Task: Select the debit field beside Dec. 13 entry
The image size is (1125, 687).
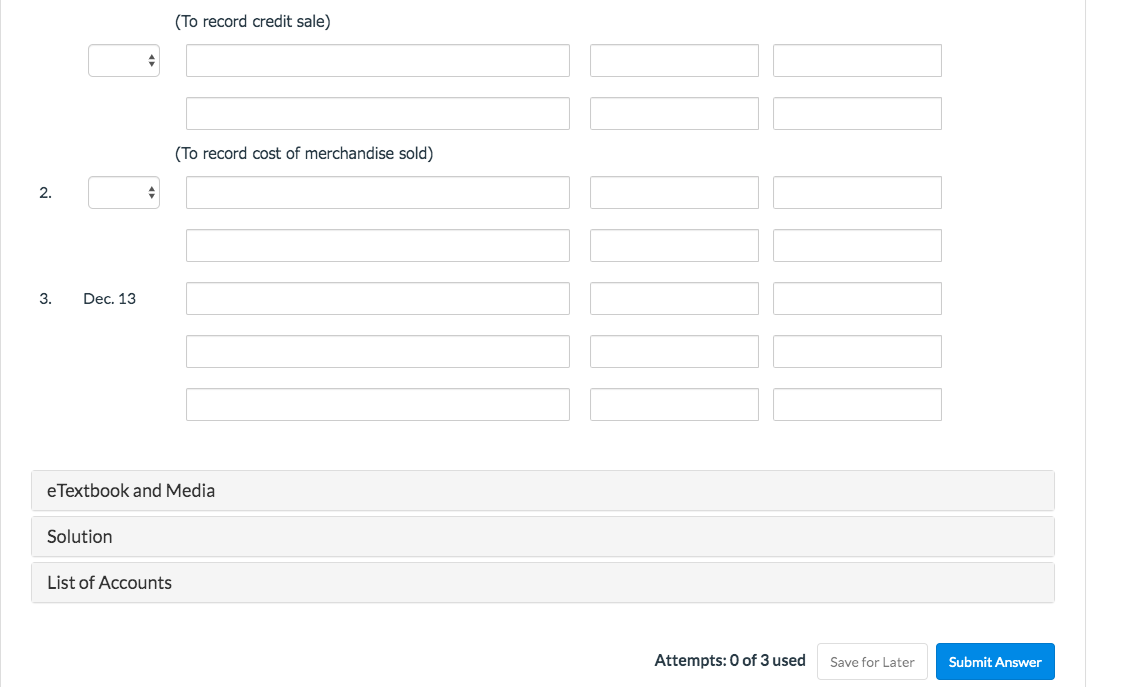Action: (x=674, y=298)
